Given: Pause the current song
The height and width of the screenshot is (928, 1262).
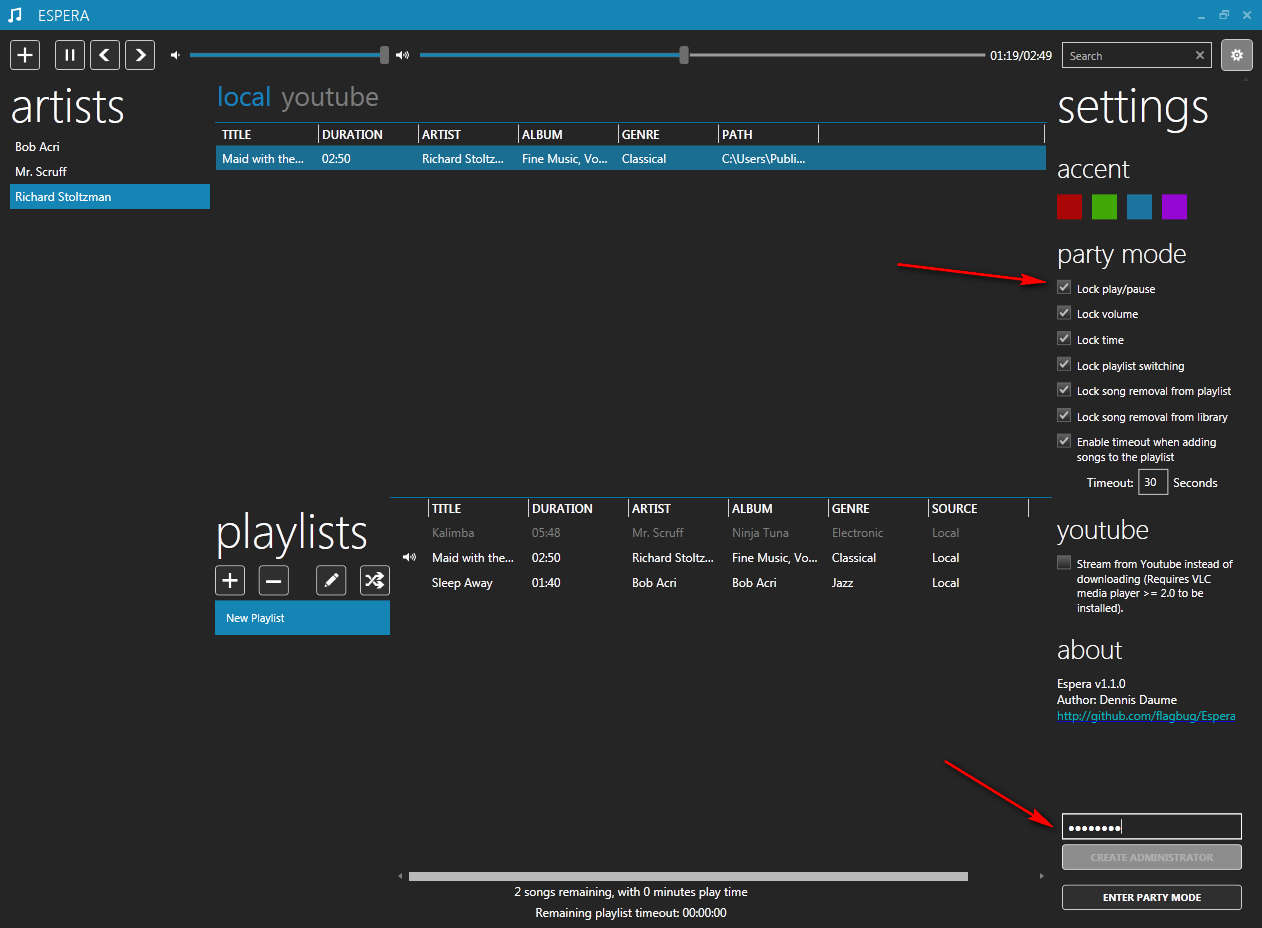Looking at the screenshot, I should coord(70,55).
